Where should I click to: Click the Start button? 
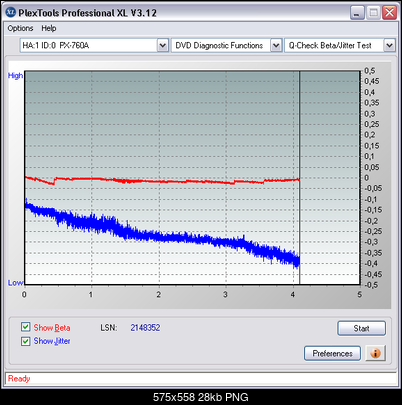[x=361, y=328]
